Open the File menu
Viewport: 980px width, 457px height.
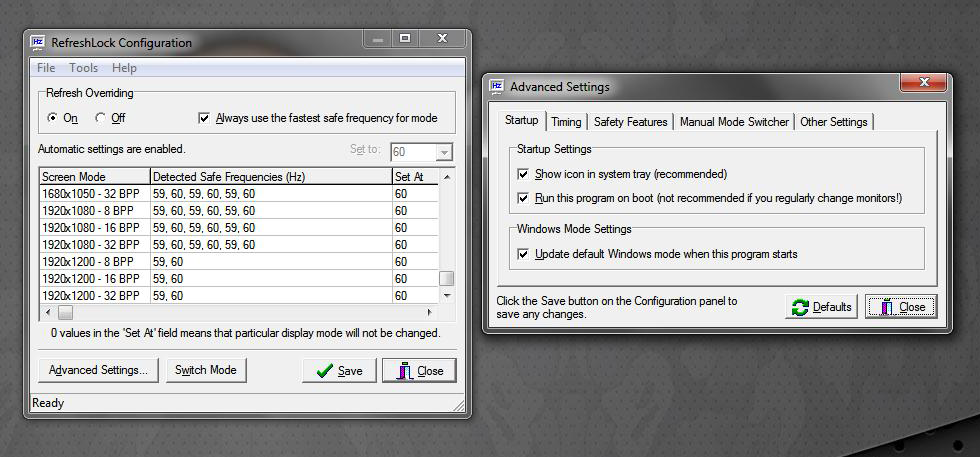(x=46, y=68)
